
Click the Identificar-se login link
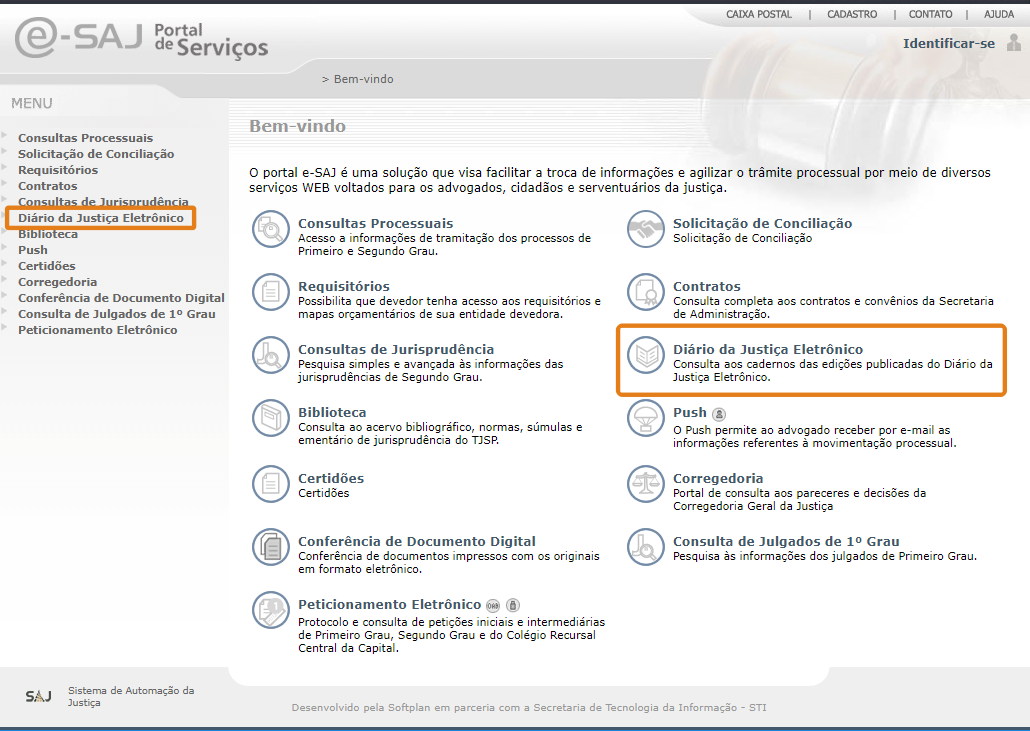pyautogui.click(x=949, y=43)
